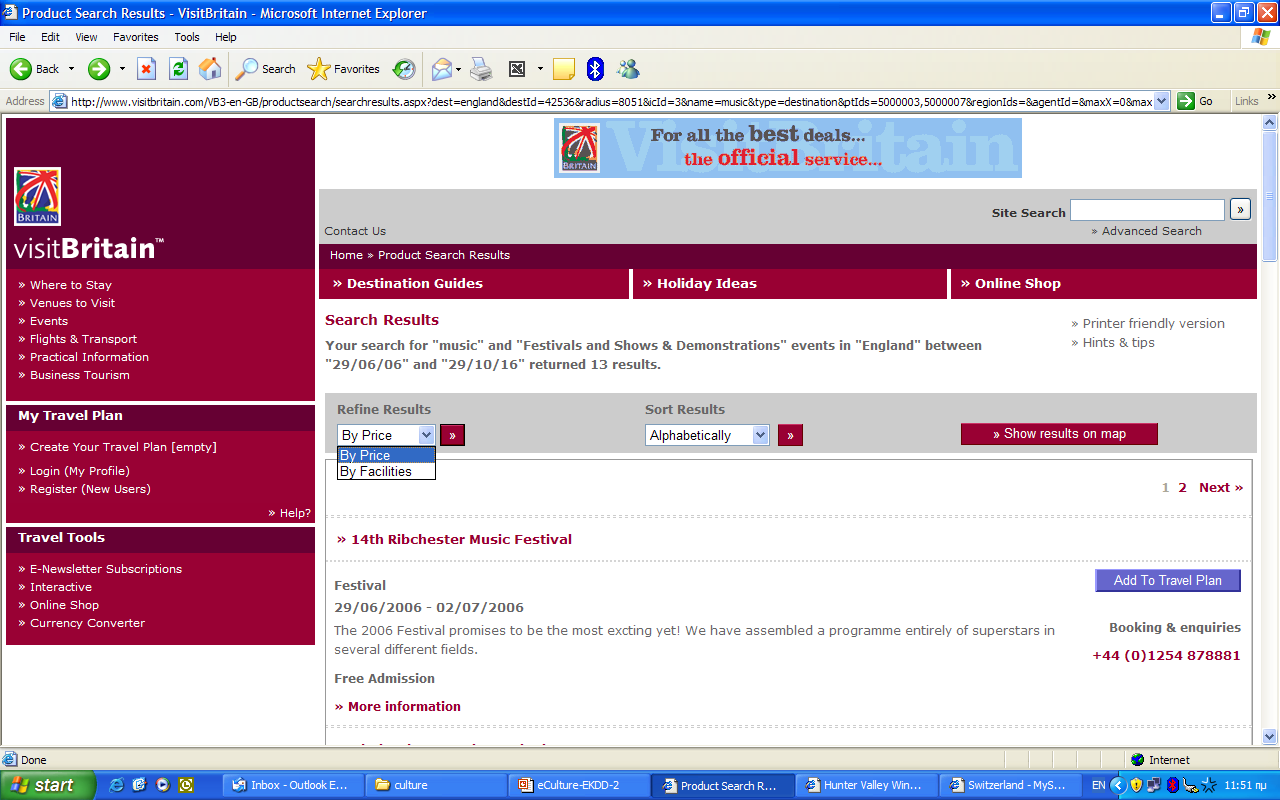Viewport: 1280px width, 800px height.
Task: Click the Internet Explorer quick launch icon
Action: click(116, 785)
